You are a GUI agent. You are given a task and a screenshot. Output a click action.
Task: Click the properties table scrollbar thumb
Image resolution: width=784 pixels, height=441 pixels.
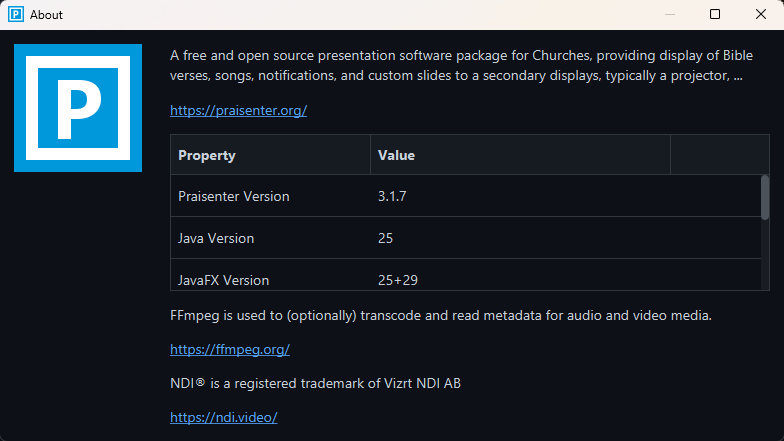pyautogui.click(x=765, y=197)
